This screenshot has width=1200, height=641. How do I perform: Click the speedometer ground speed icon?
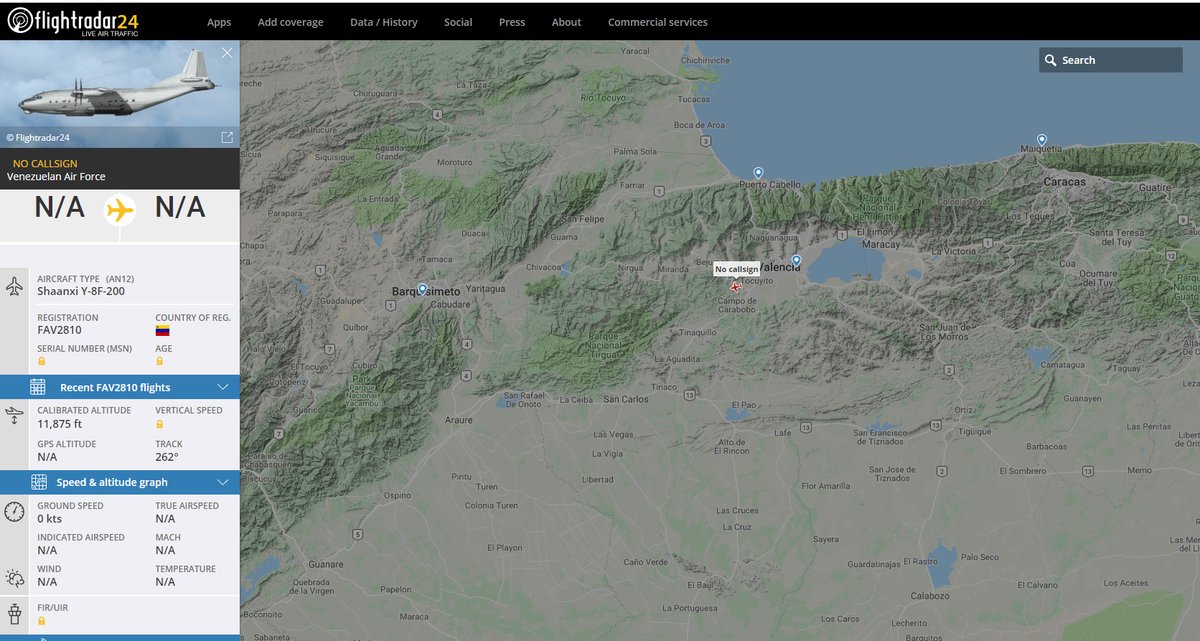(x=14, y=512)
